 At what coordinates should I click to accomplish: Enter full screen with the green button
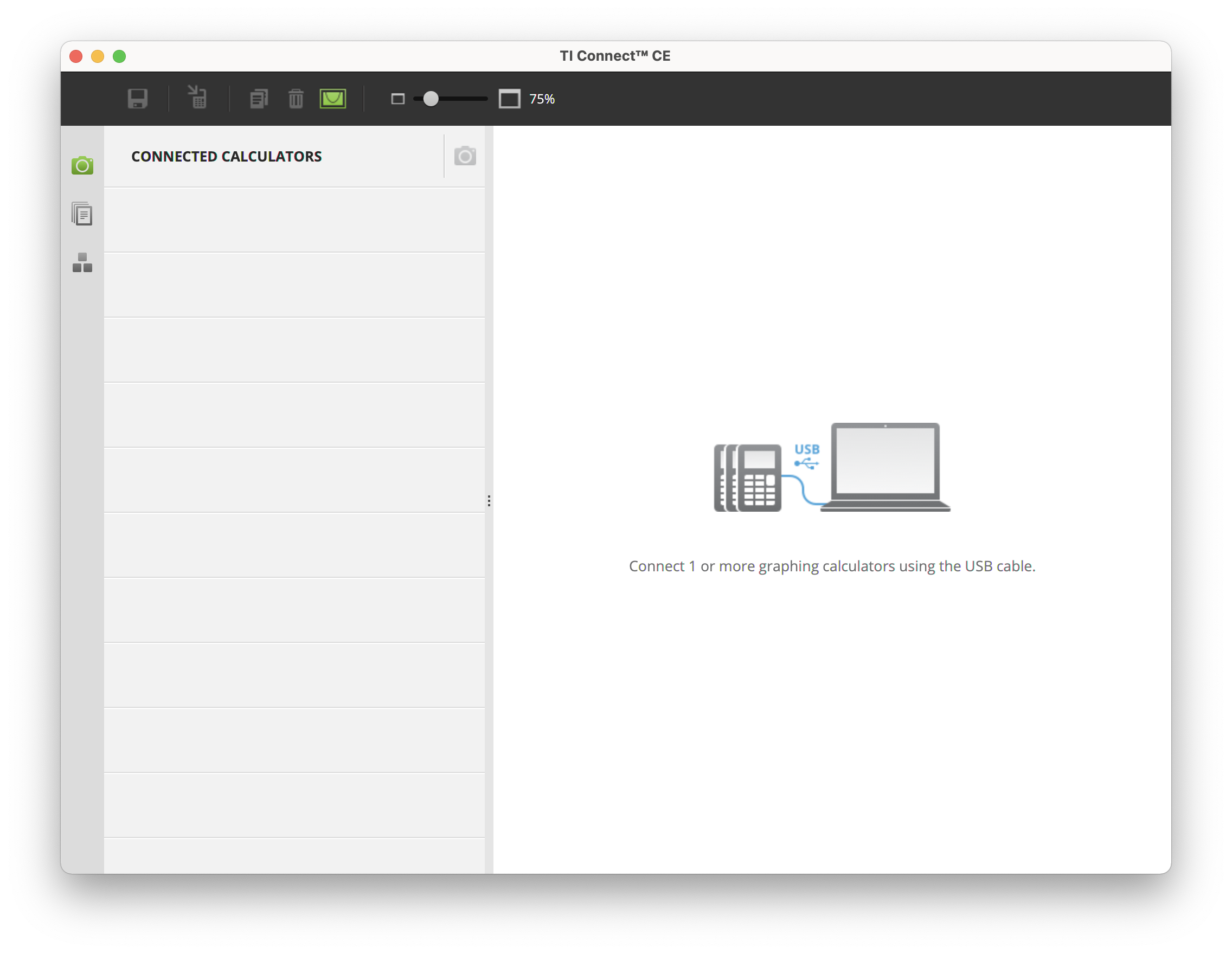[x=119, y=56]
